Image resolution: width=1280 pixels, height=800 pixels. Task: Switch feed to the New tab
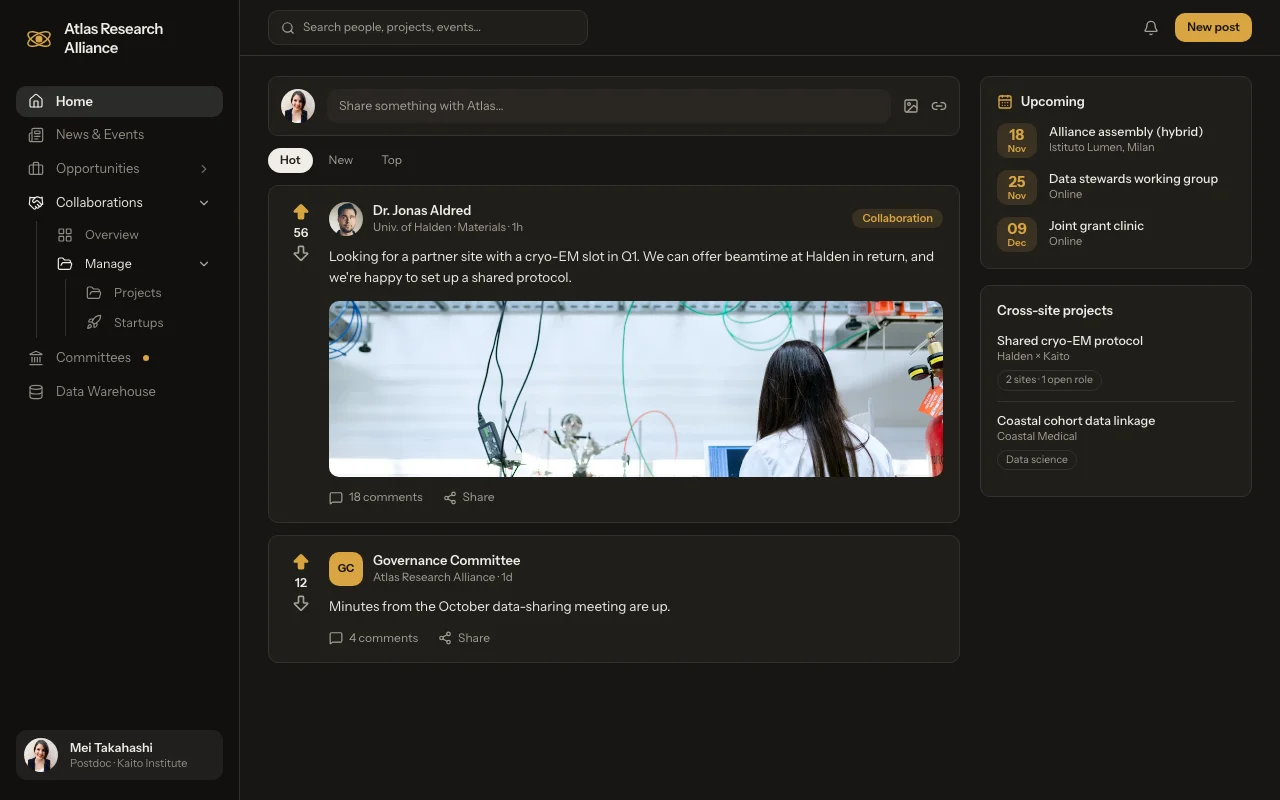pyautogui.click(x=341, y=160)
